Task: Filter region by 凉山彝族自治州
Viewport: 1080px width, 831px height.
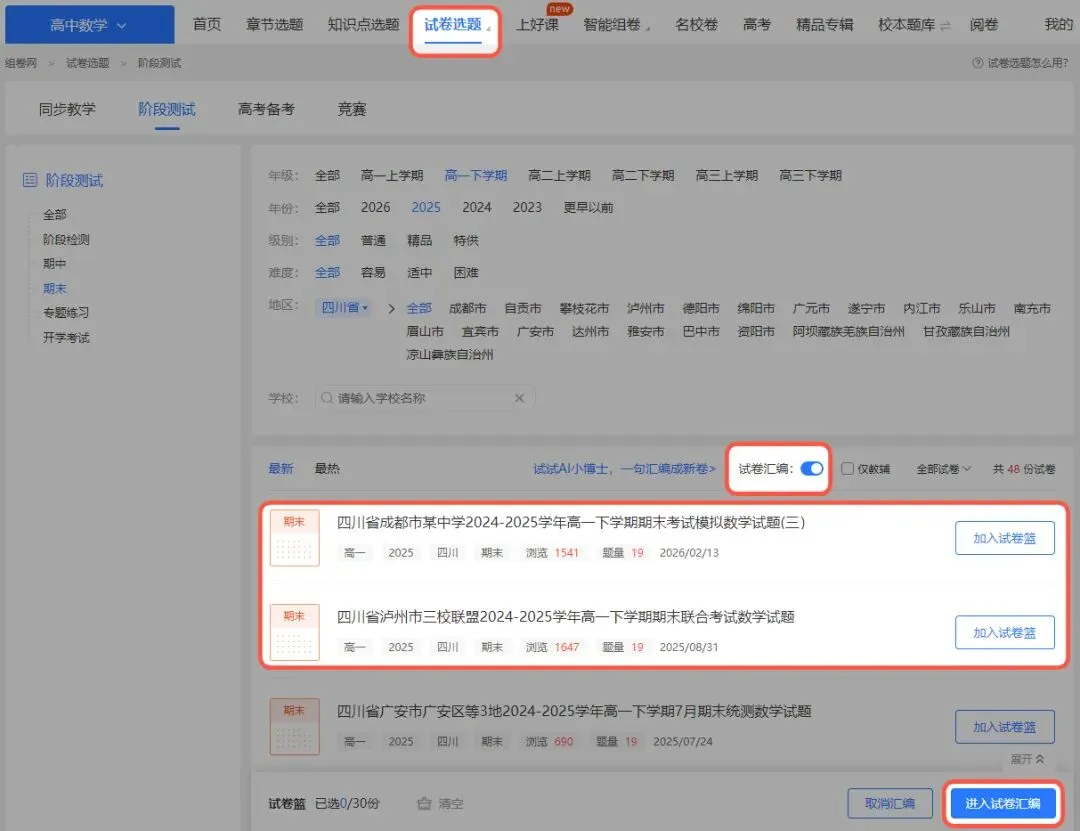Action: [450, 354]
